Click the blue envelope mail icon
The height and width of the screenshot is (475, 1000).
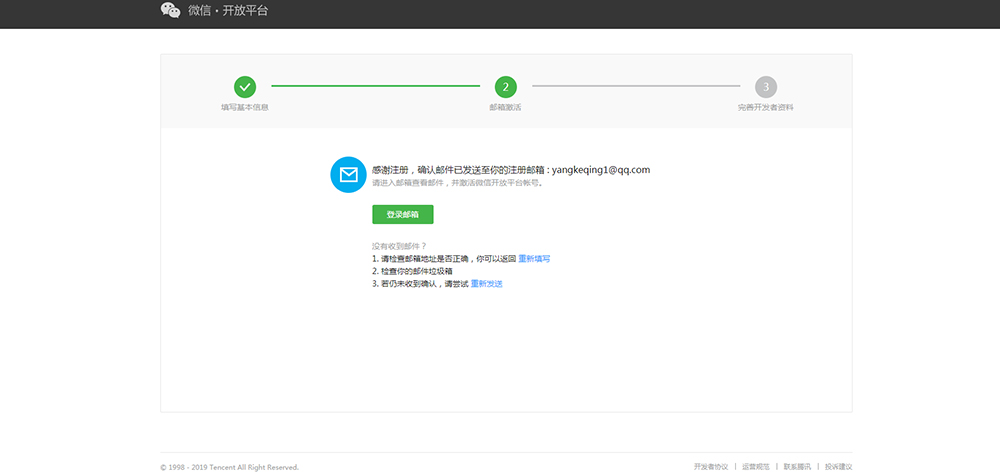pos(348,175)
